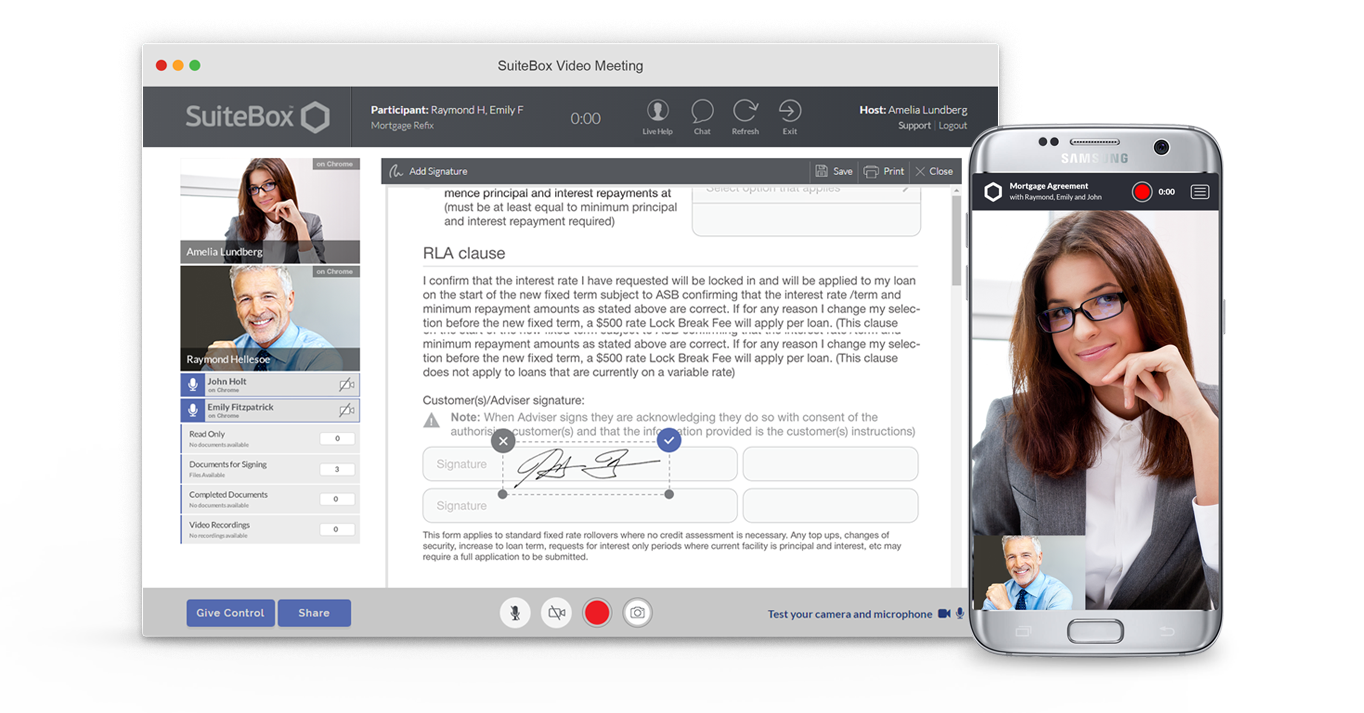Tap the phone's red record button
This screenshot has width=1364, height=713.
pos(1142,192)
